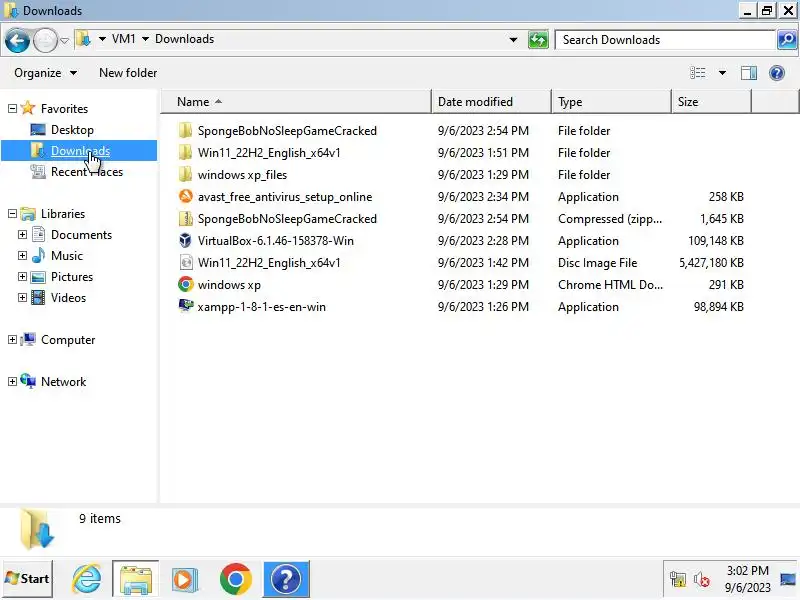Click the Show desktop icon by clock
800x600 pixels.
(x=788, y=579)
